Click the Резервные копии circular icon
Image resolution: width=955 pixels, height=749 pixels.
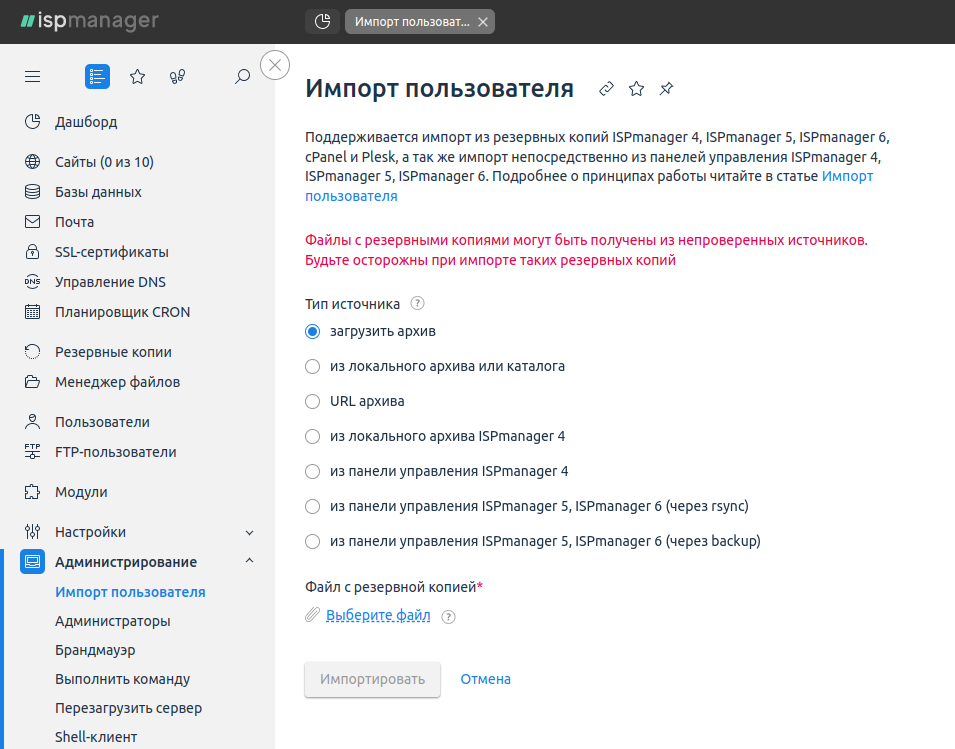coord(32,352)
